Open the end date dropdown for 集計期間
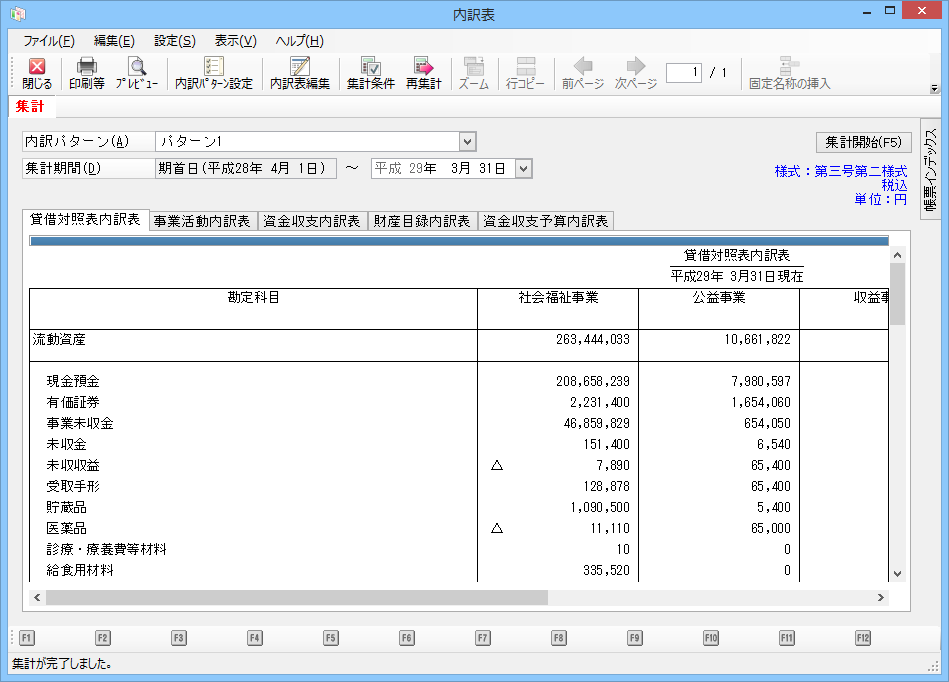This screenshot has width=949, height=682. pos(522,169)
